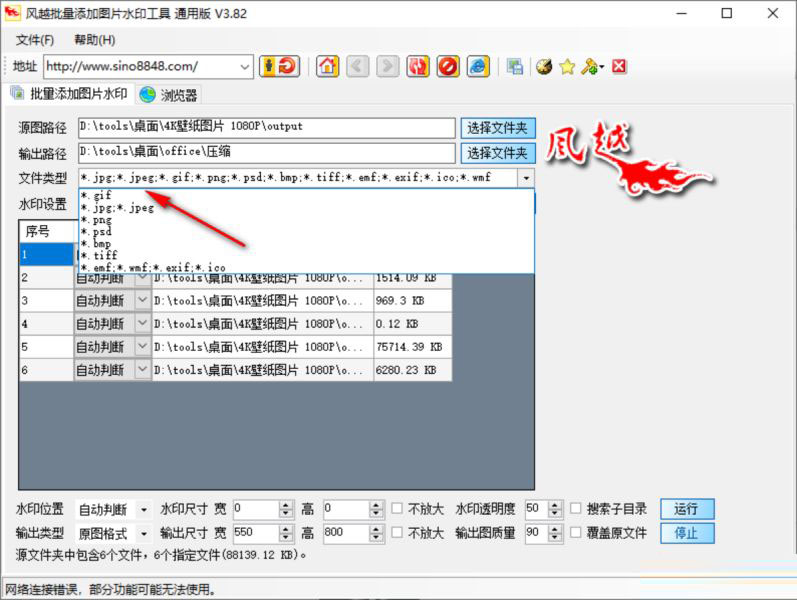
Task: Click the go/refresh address button icon
Action: [280, 66]
